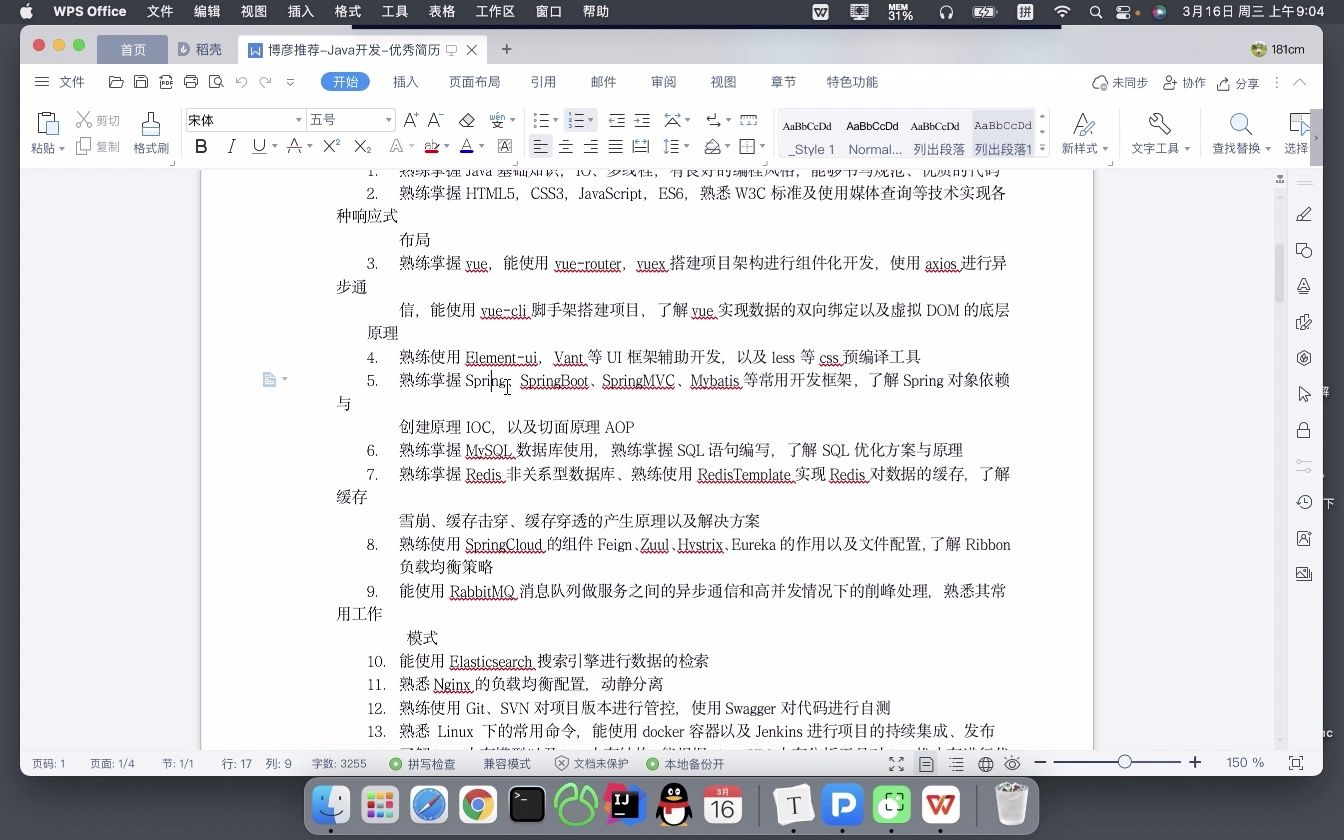Viewport: 1344px width, 840px height.
Task: Undo the last action
Action: click(x=241, y=82)
